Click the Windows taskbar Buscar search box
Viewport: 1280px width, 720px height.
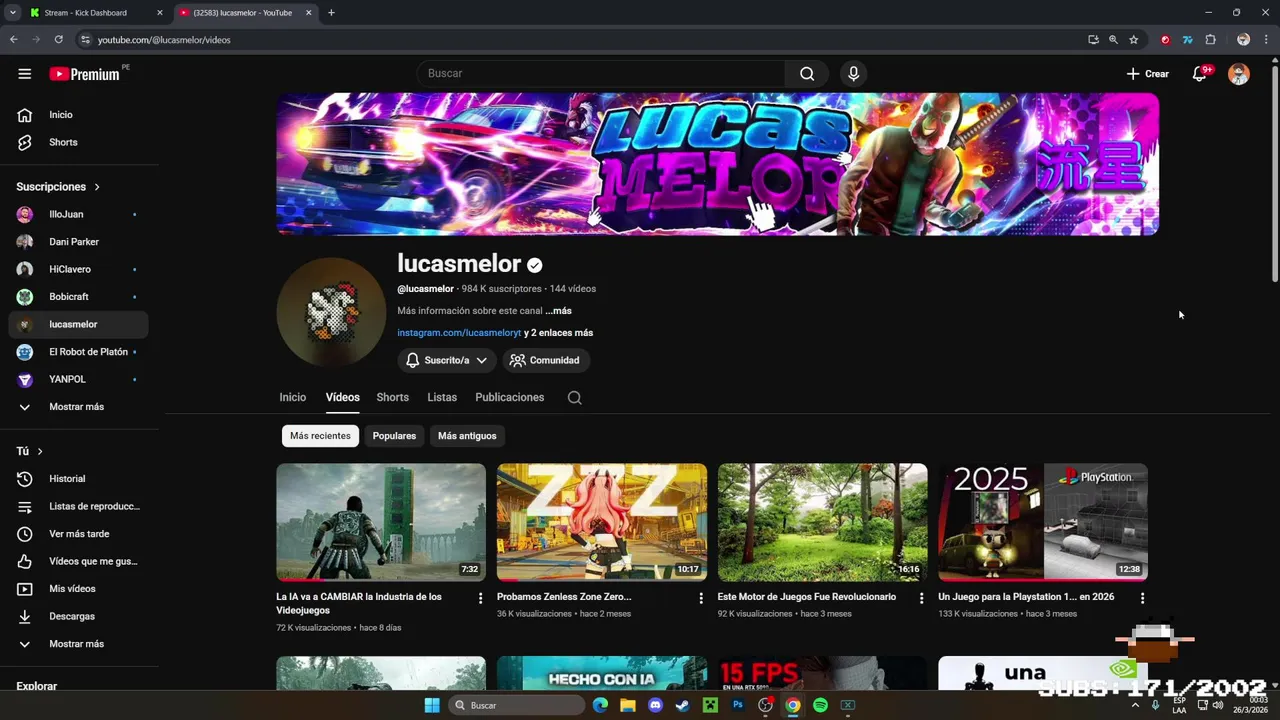pyautogui.click(x=517, y=705)
